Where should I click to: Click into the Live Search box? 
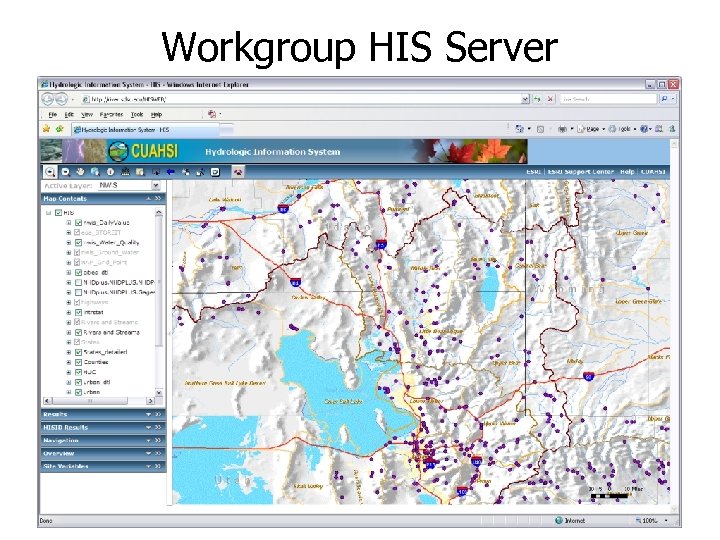(608, 99)
